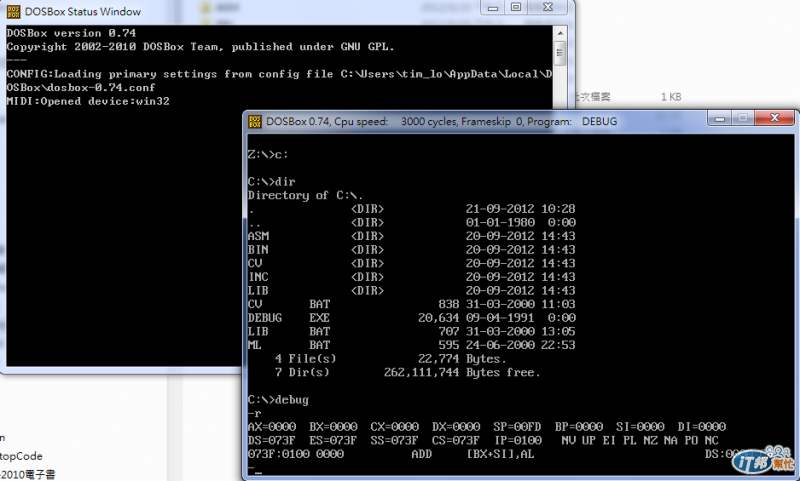Click the 'ADD [BX+SI],AL' instruction
800x481 pixels.
click(473, 454)
